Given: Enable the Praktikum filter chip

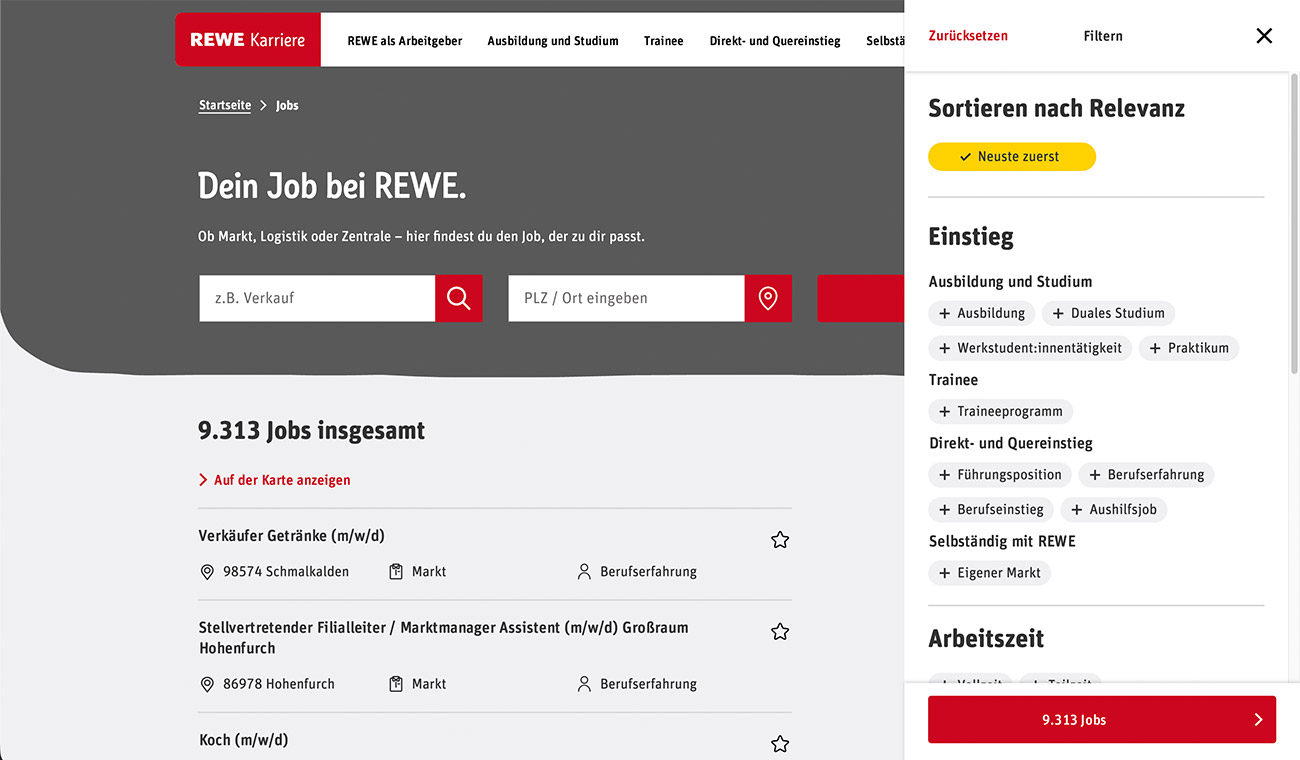Looking at the screenshot, I should pyautogui.click(x=1189, y=348).
